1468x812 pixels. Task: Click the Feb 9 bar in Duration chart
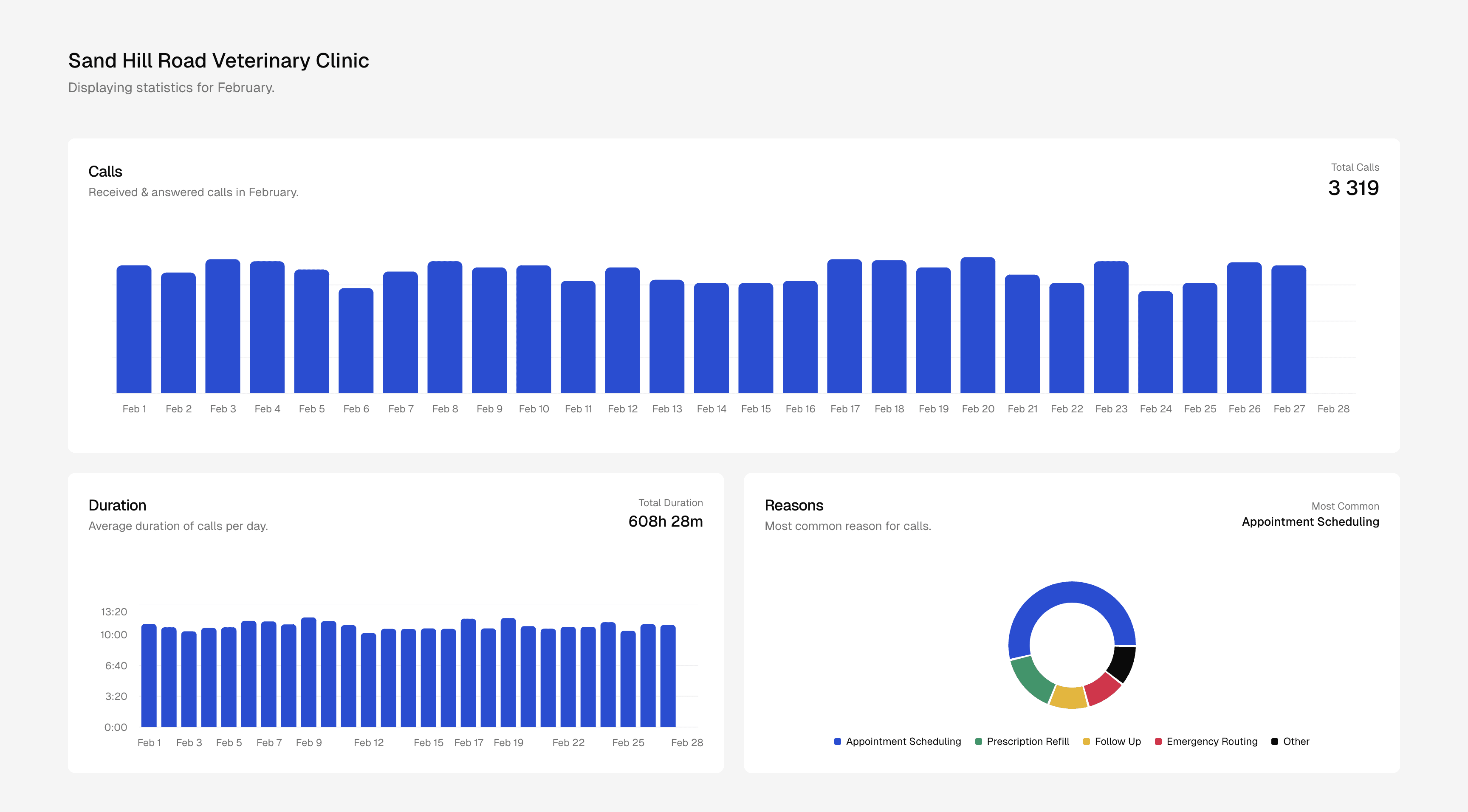309,672
